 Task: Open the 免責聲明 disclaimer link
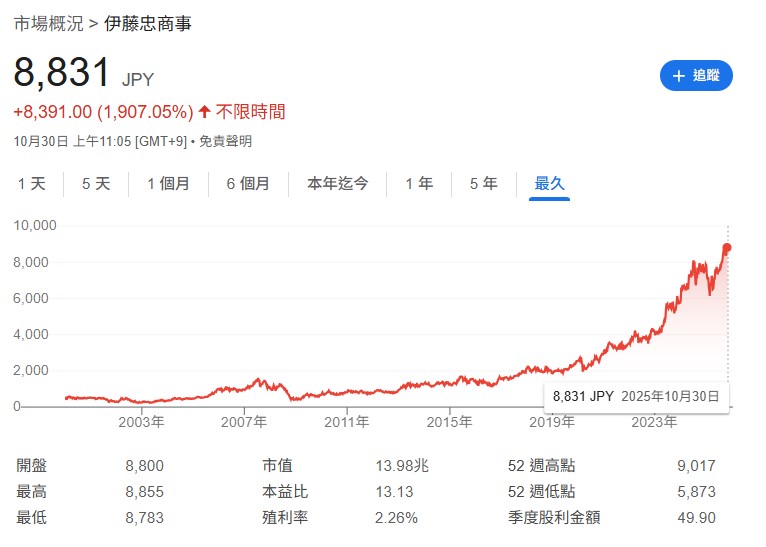225,142
